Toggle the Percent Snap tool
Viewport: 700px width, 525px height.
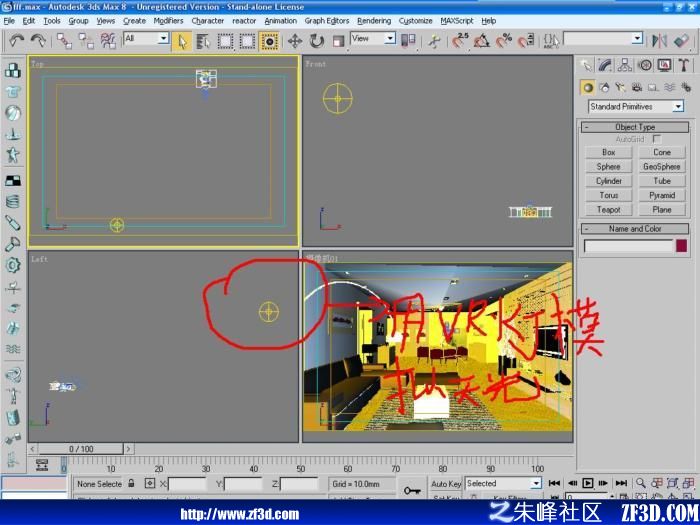(504, 41)
